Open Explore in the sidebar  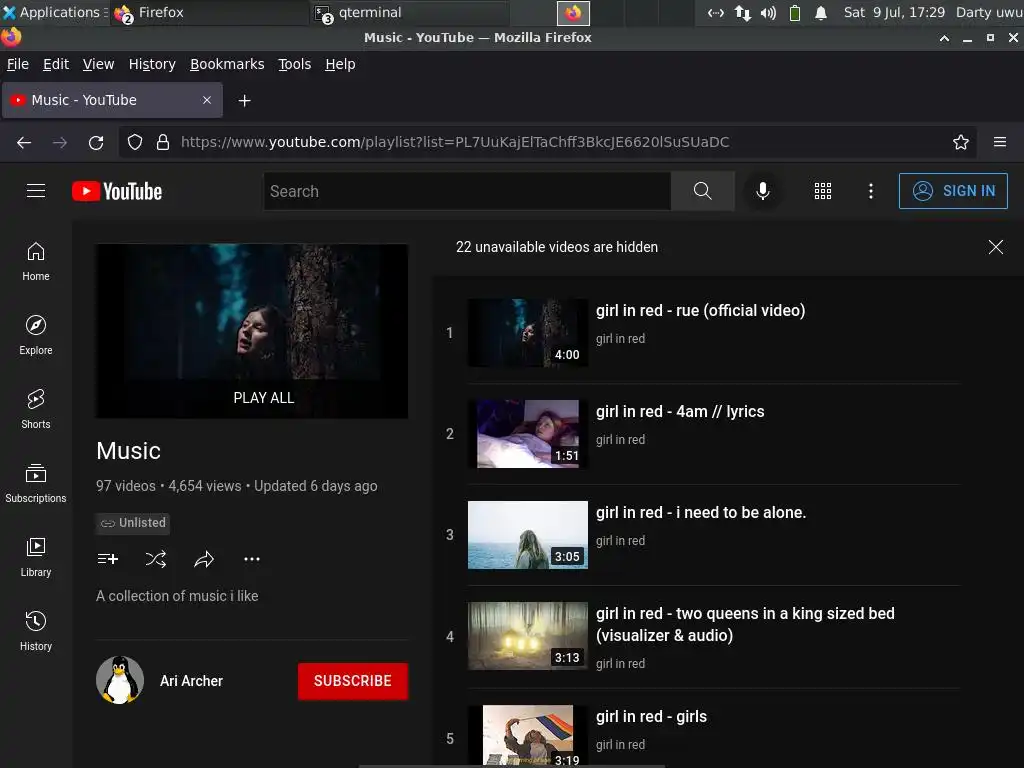click(36, 335)
